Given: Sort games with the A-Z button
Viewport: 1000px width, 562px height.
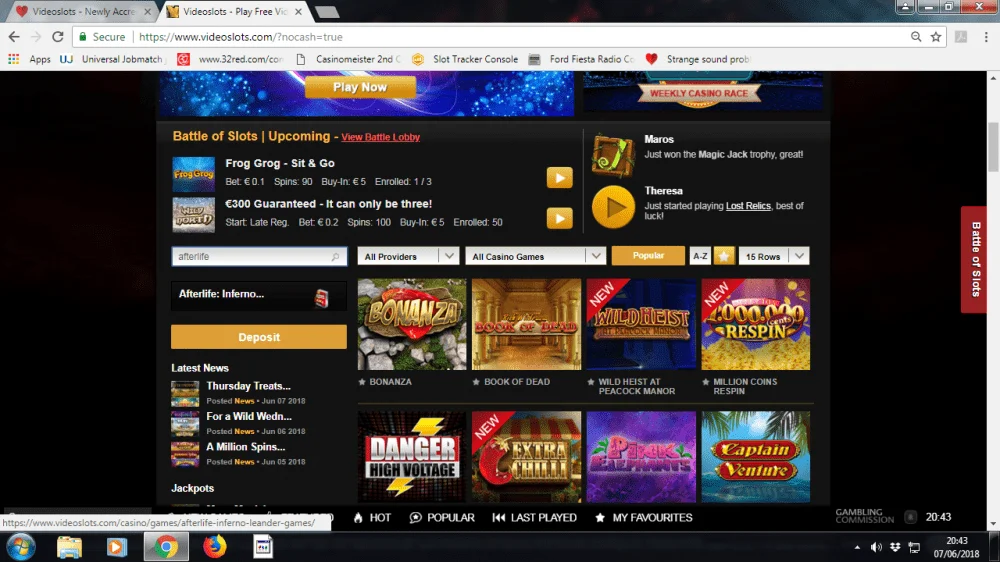Looking at the screenshot, I should (x=700, y=256).
